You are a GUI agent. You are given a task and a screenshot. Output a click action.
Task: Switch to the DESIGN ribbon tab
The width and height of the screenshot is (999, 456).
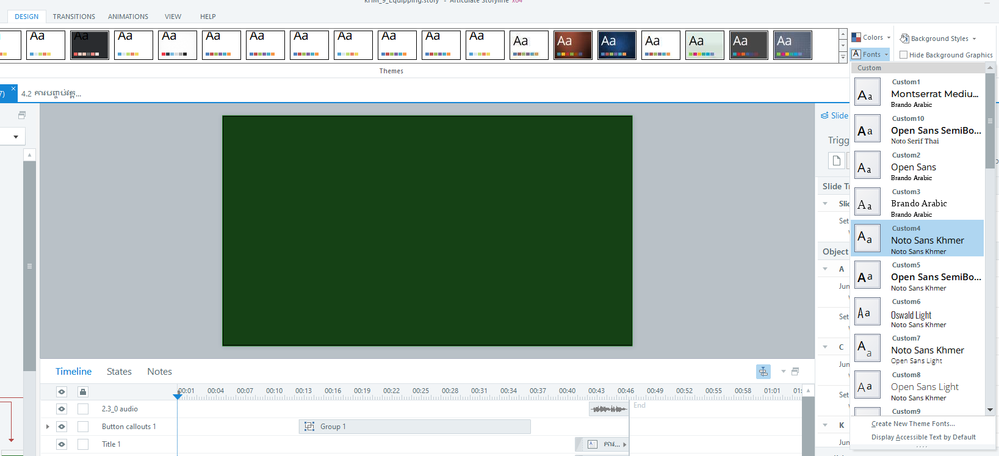(26, 17)
